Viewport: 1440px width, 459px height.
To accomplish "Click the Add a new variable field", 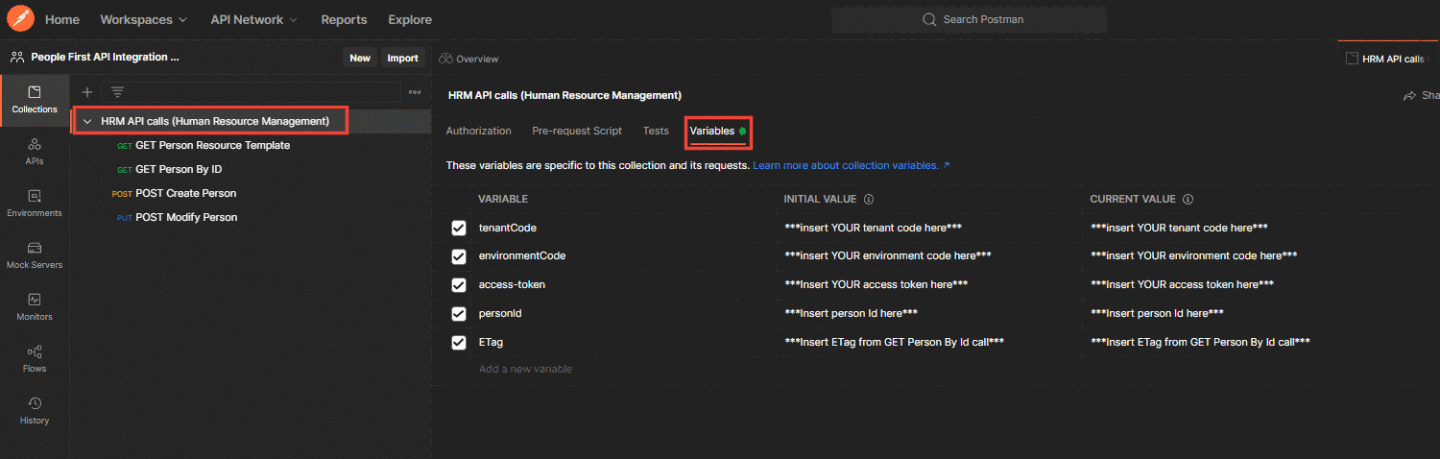I will (525, 369).
